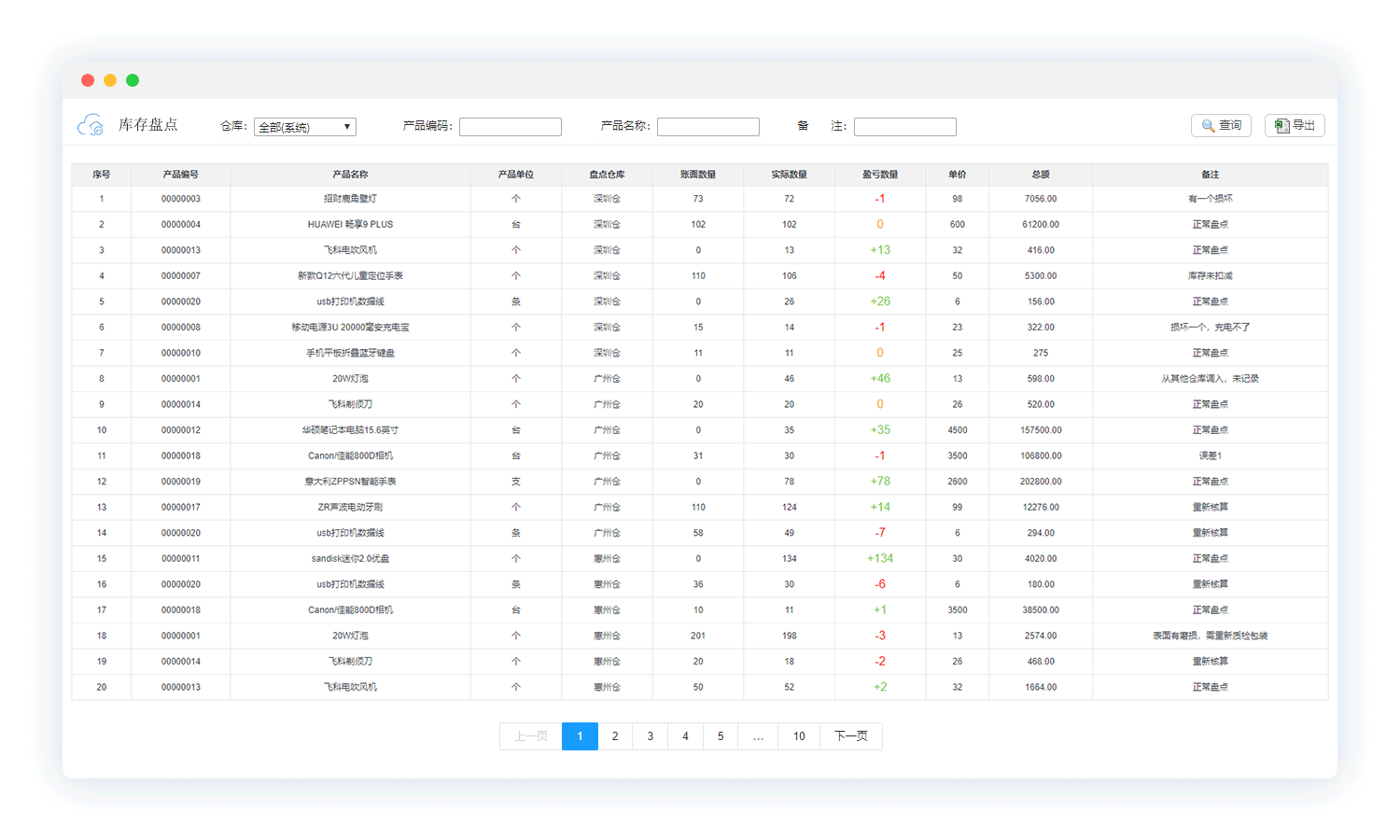
Task: Click the 查询 search button
Action: click(1221, 126)
